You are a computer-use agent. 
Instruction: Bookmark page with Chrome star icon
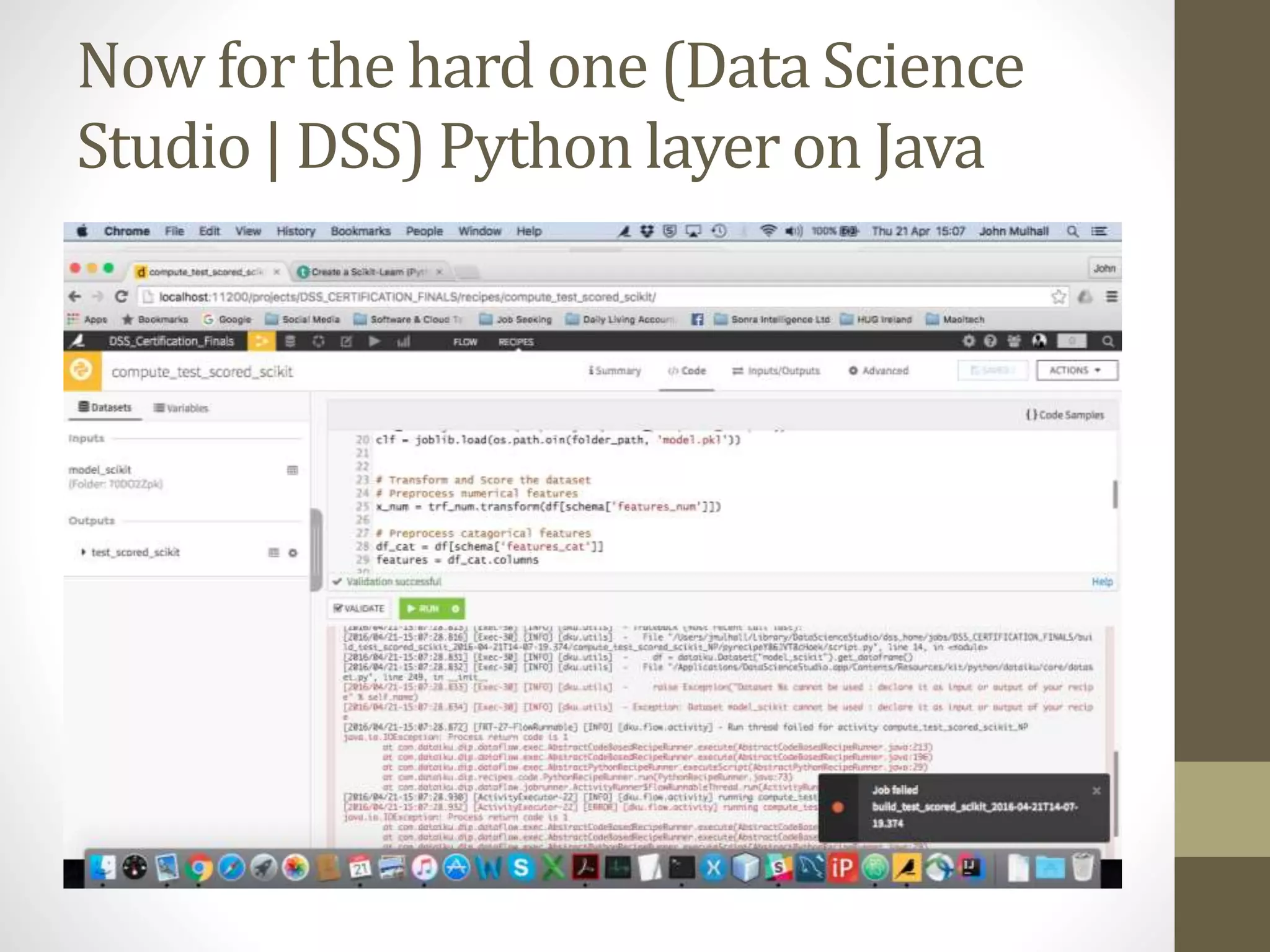(x=1058, y=297)
